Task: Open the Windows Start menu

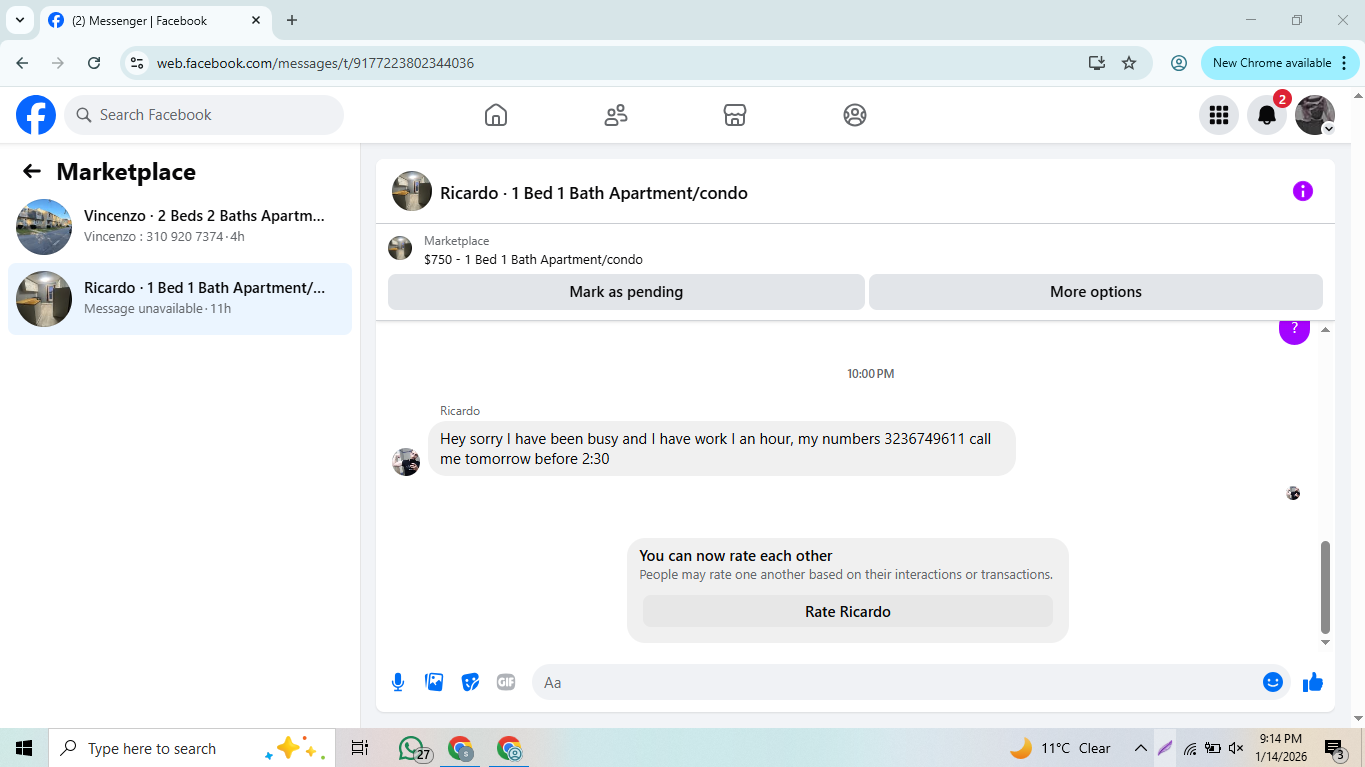Action: (24, 748)
